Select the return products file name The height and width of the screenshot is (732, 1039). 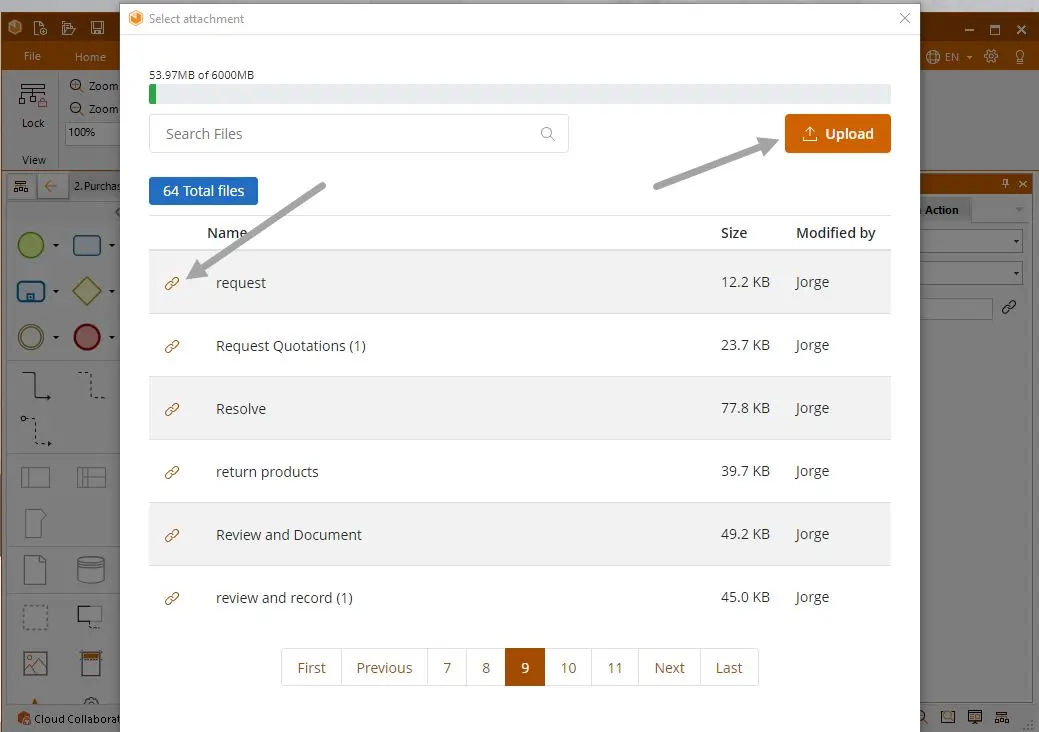point(267,472)
